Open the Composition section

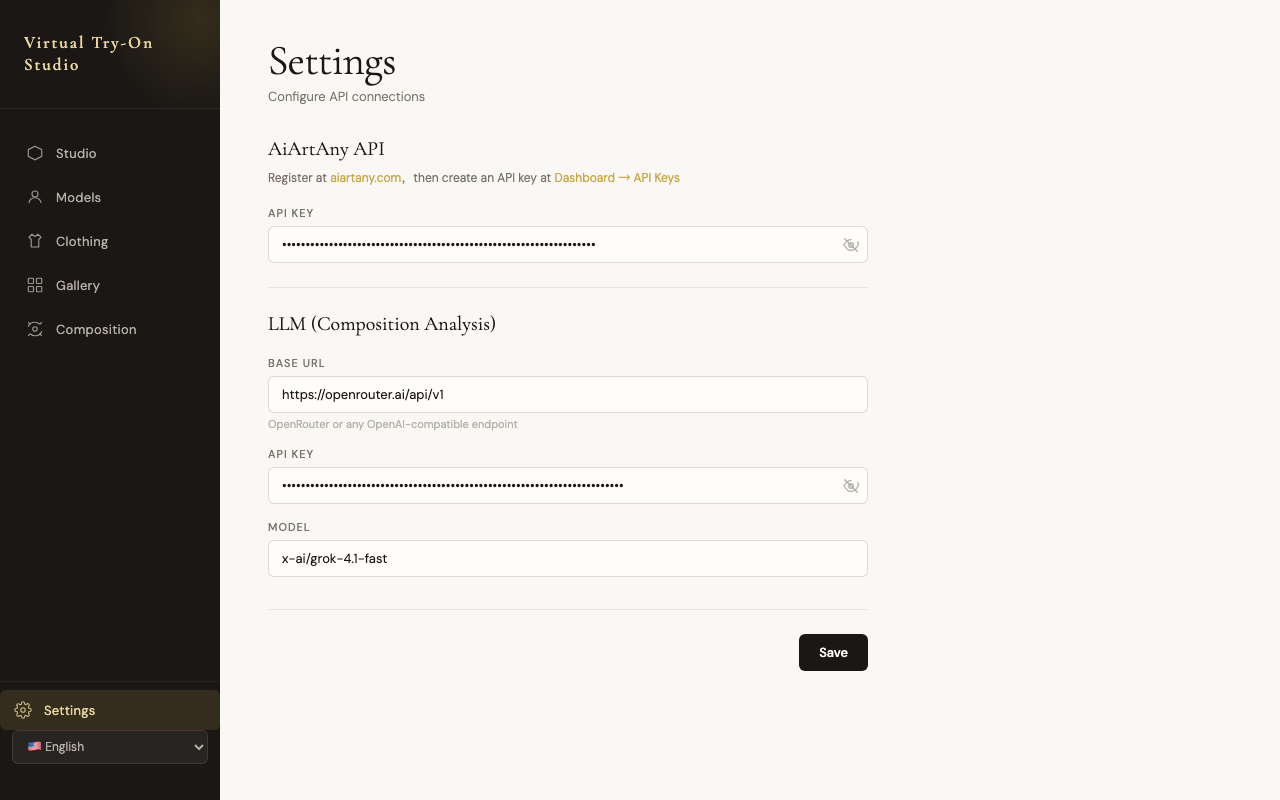coord(96,329)
